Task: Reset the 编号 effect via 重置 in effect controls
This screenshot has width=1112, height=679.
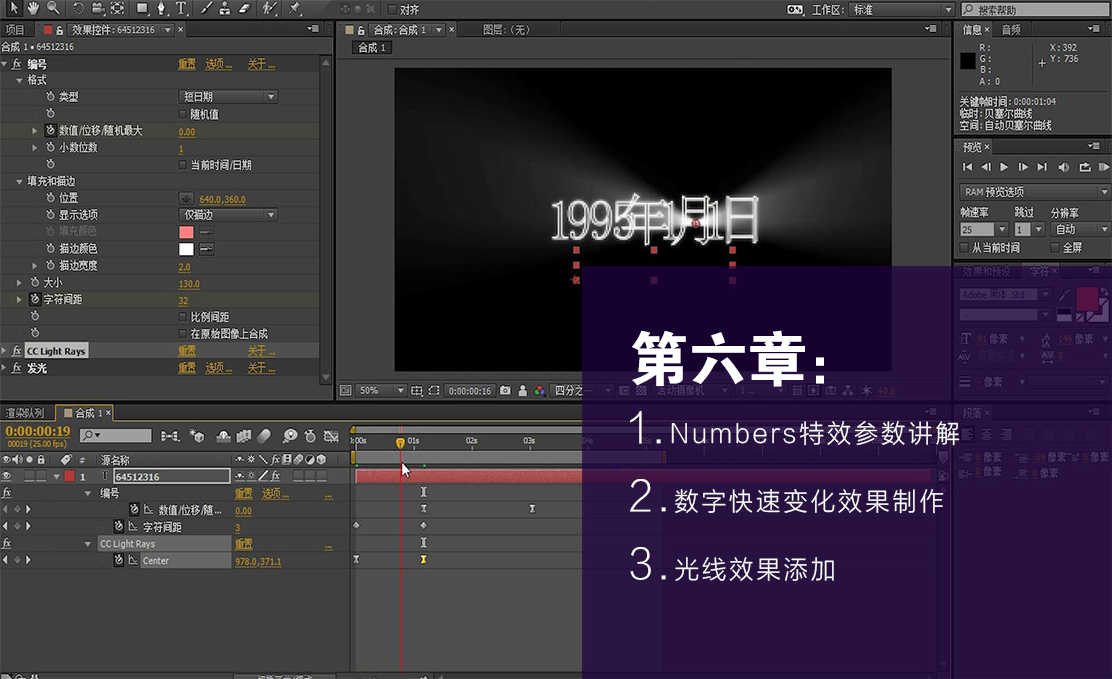Action: pyautogui.click(x=187, y=64)
